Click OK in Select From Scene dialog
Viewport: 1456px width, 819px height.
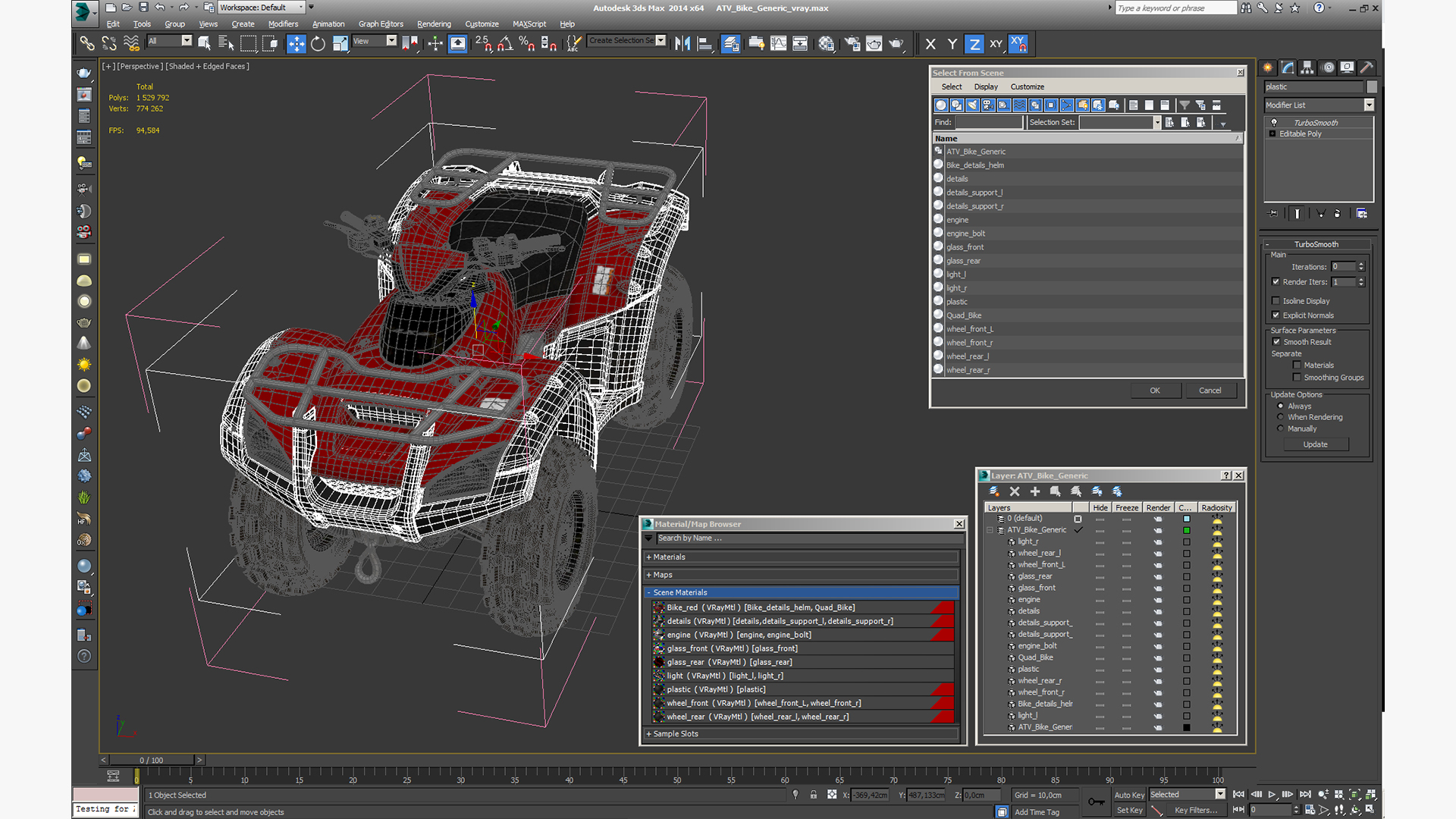point(1155,391)
